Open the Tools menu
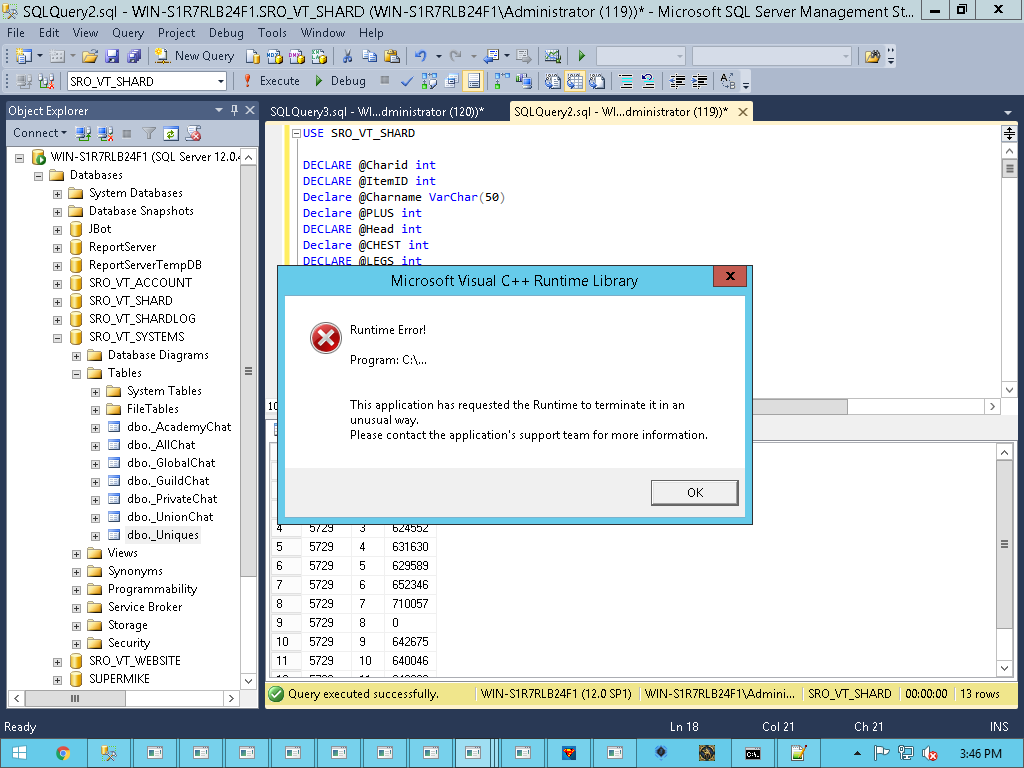This screenshot has width=1024, height=768. [272, 33]
